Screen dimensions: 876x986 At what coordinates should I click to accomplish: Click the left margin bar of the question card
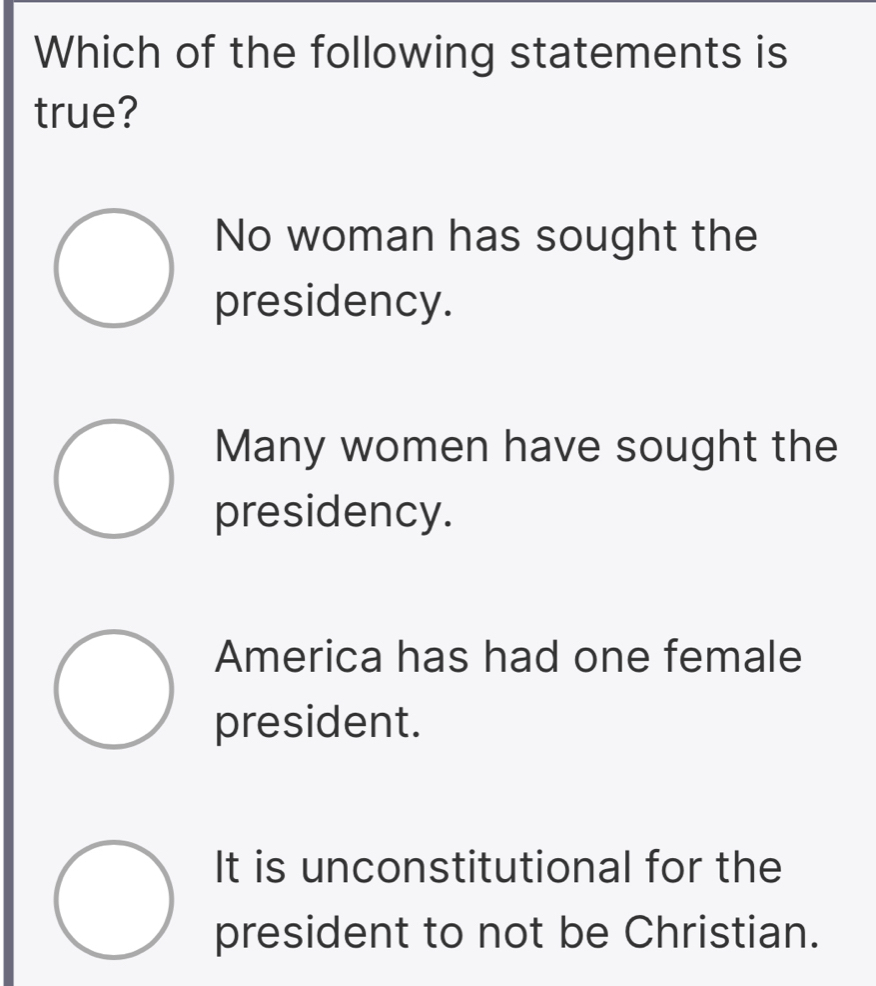point(8,500)
